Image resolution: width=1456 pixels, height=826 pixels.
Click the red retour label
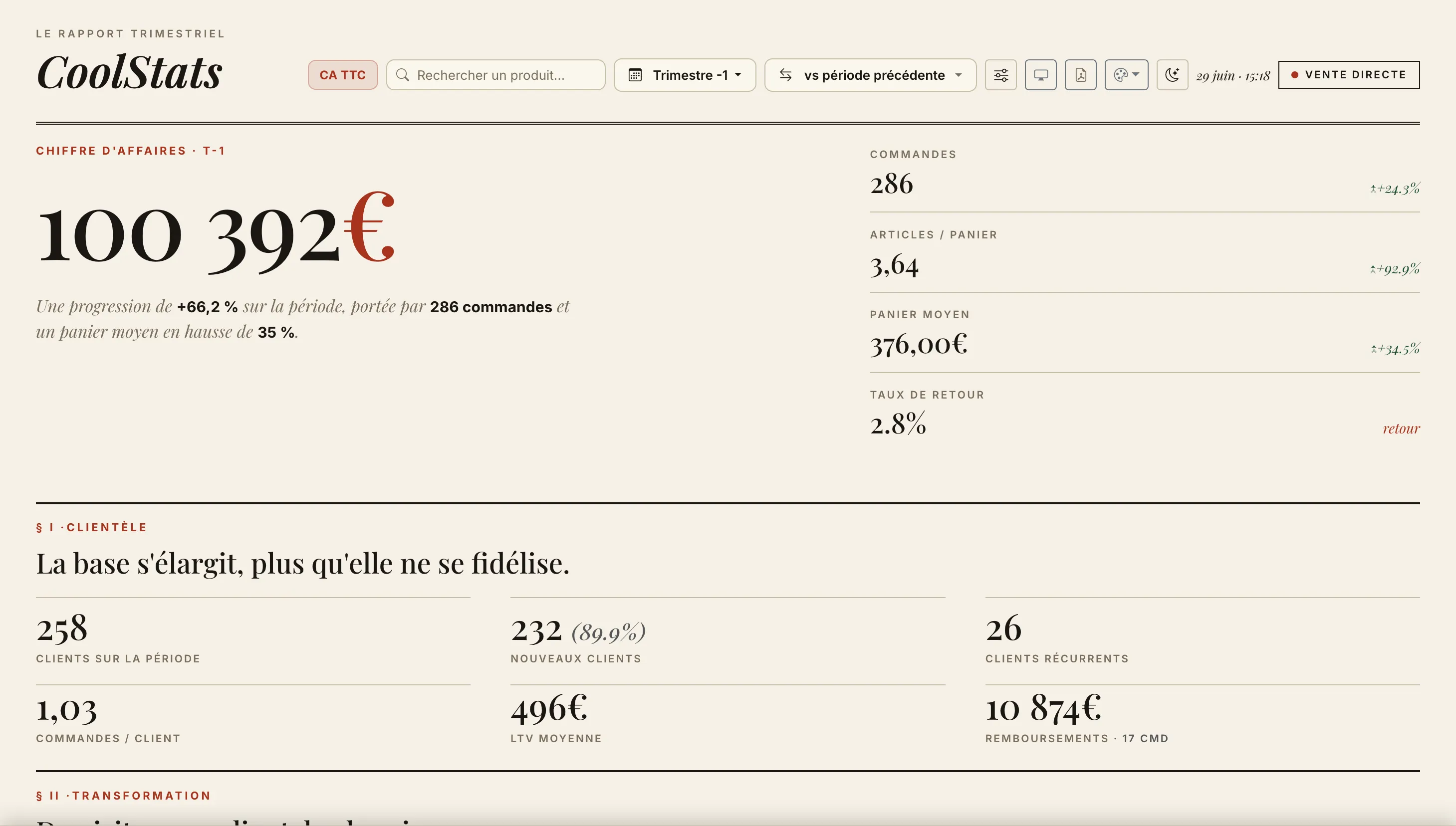[x=1401, y=428]
